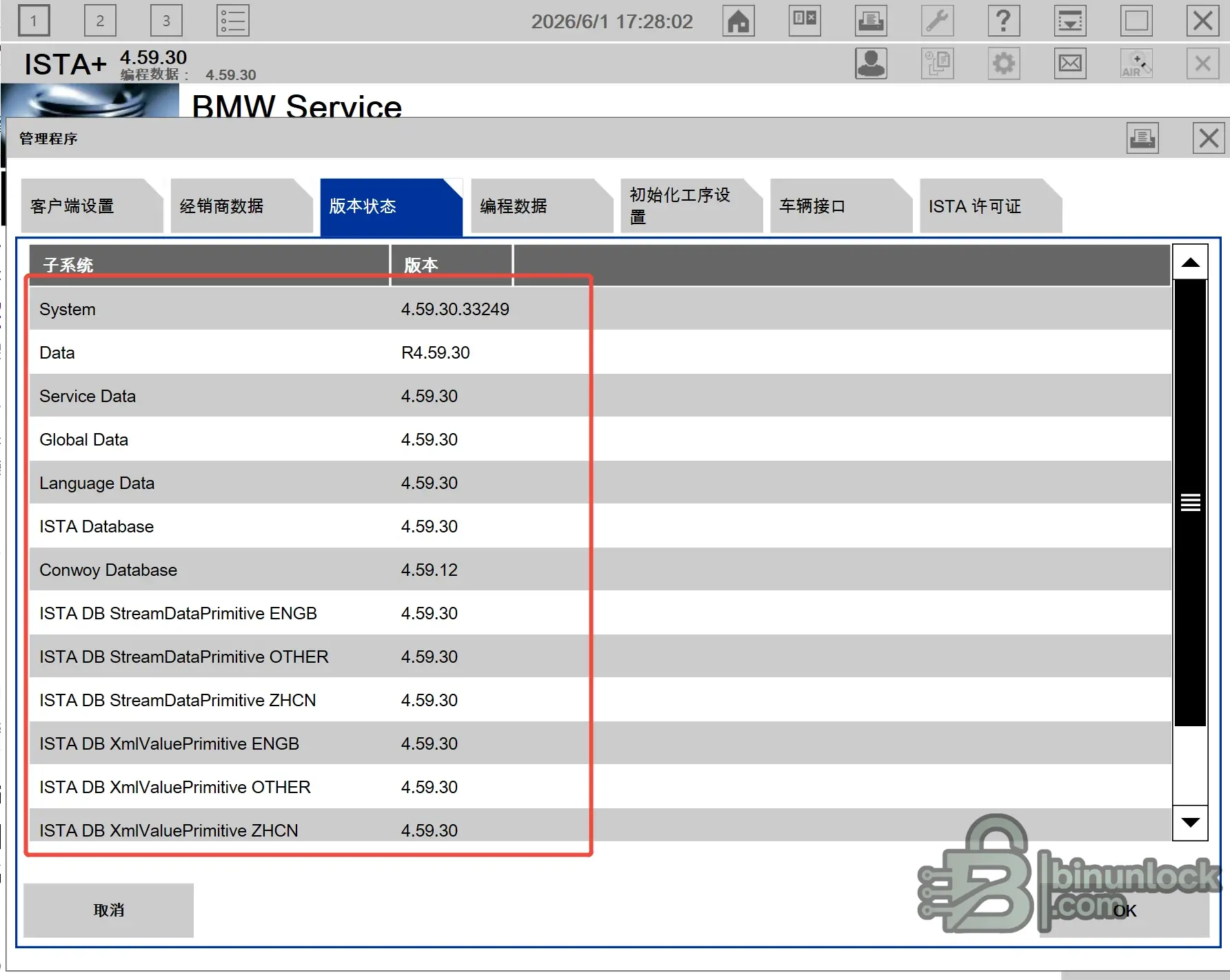The height and width of the screenshot is (980, 1230).
Task: Click the scroll up arrow
Action: click(x=1190, y=262)
